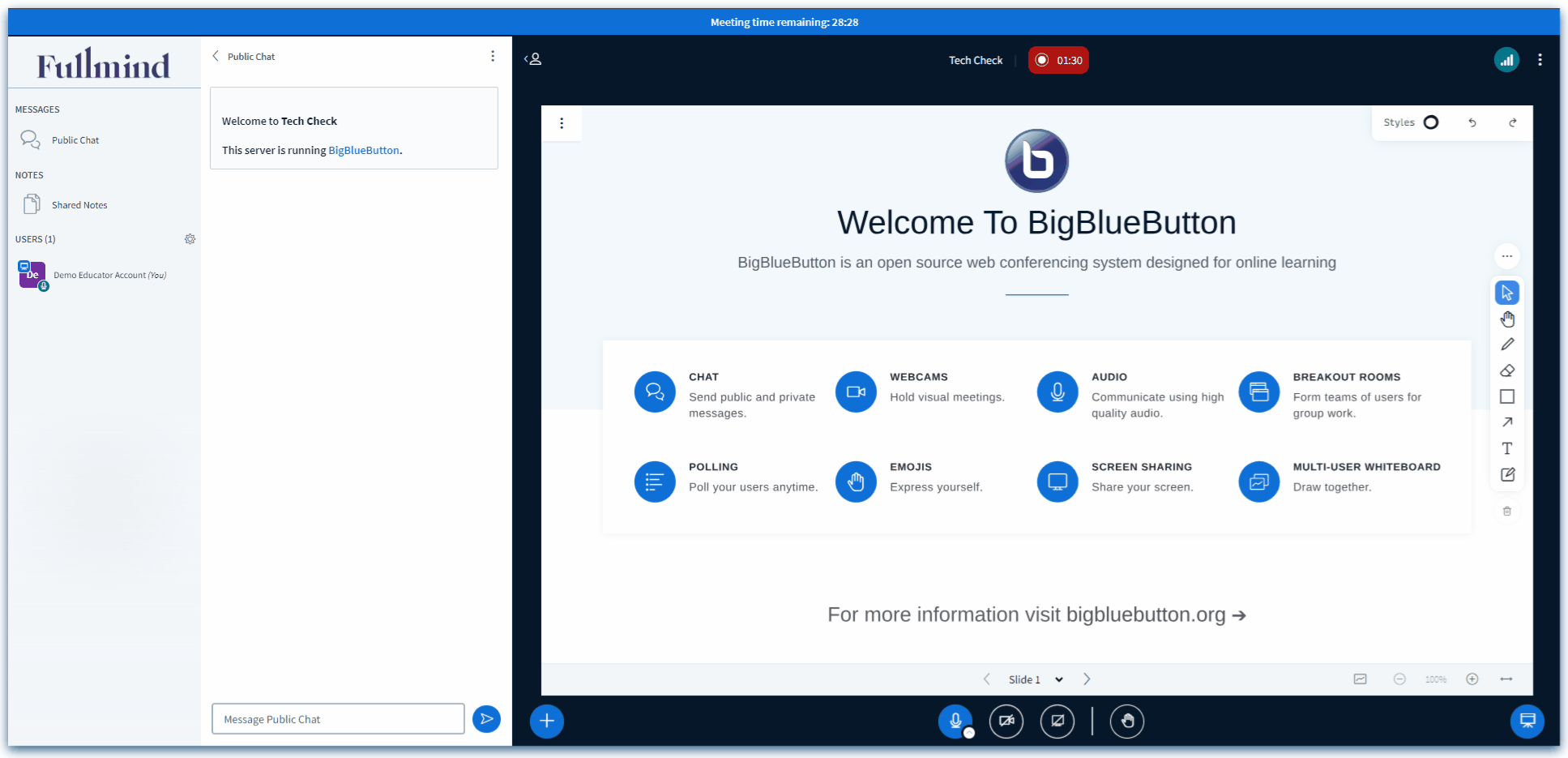Screen dimensions: 1568x758
Task: Toggle multi-user whiteboard icon
Action: [1360, 679]
